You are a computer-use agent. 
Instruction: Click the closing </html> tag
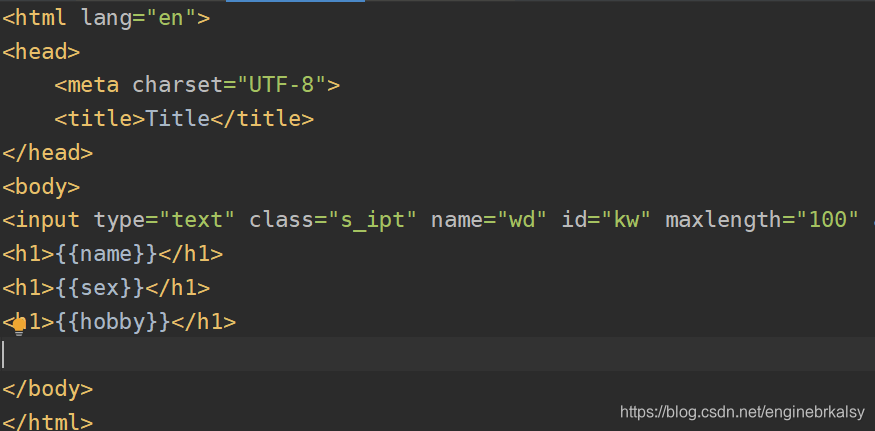tap(47, 422)
